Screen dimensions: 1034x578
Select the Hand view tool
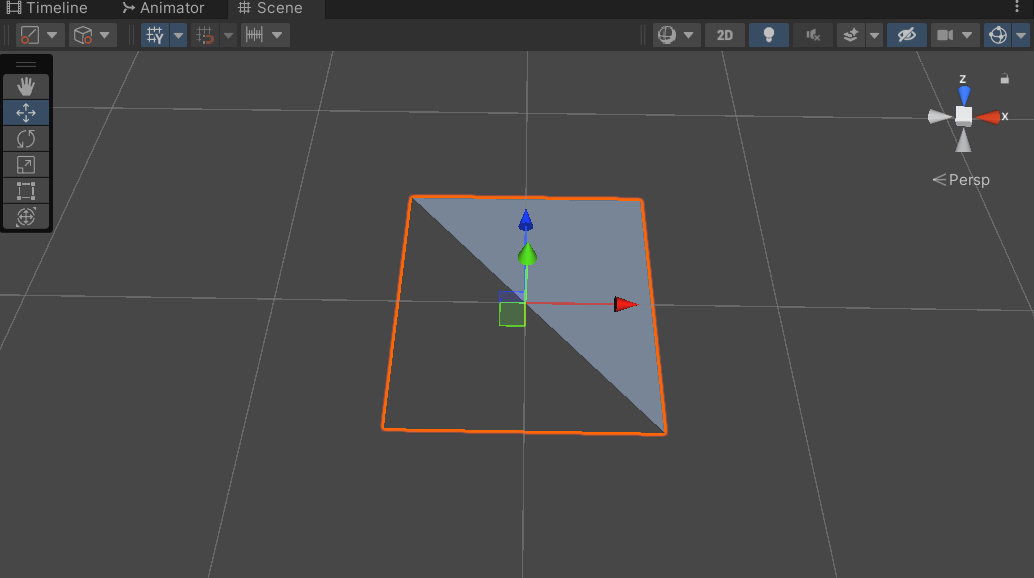(26, 86)
